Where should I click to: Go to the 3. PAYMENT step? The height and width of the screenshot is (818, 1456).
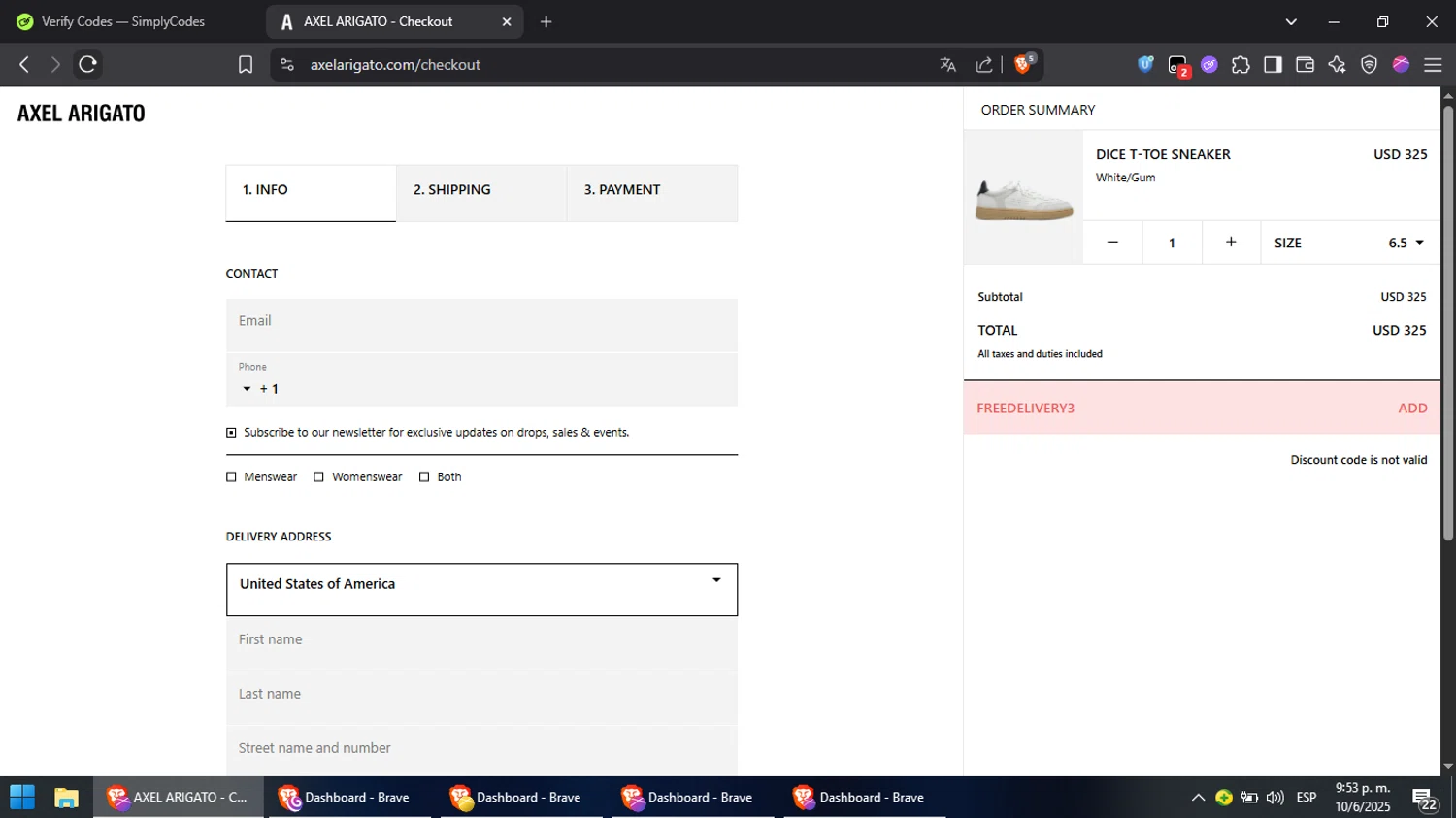(x=652, y=192)
